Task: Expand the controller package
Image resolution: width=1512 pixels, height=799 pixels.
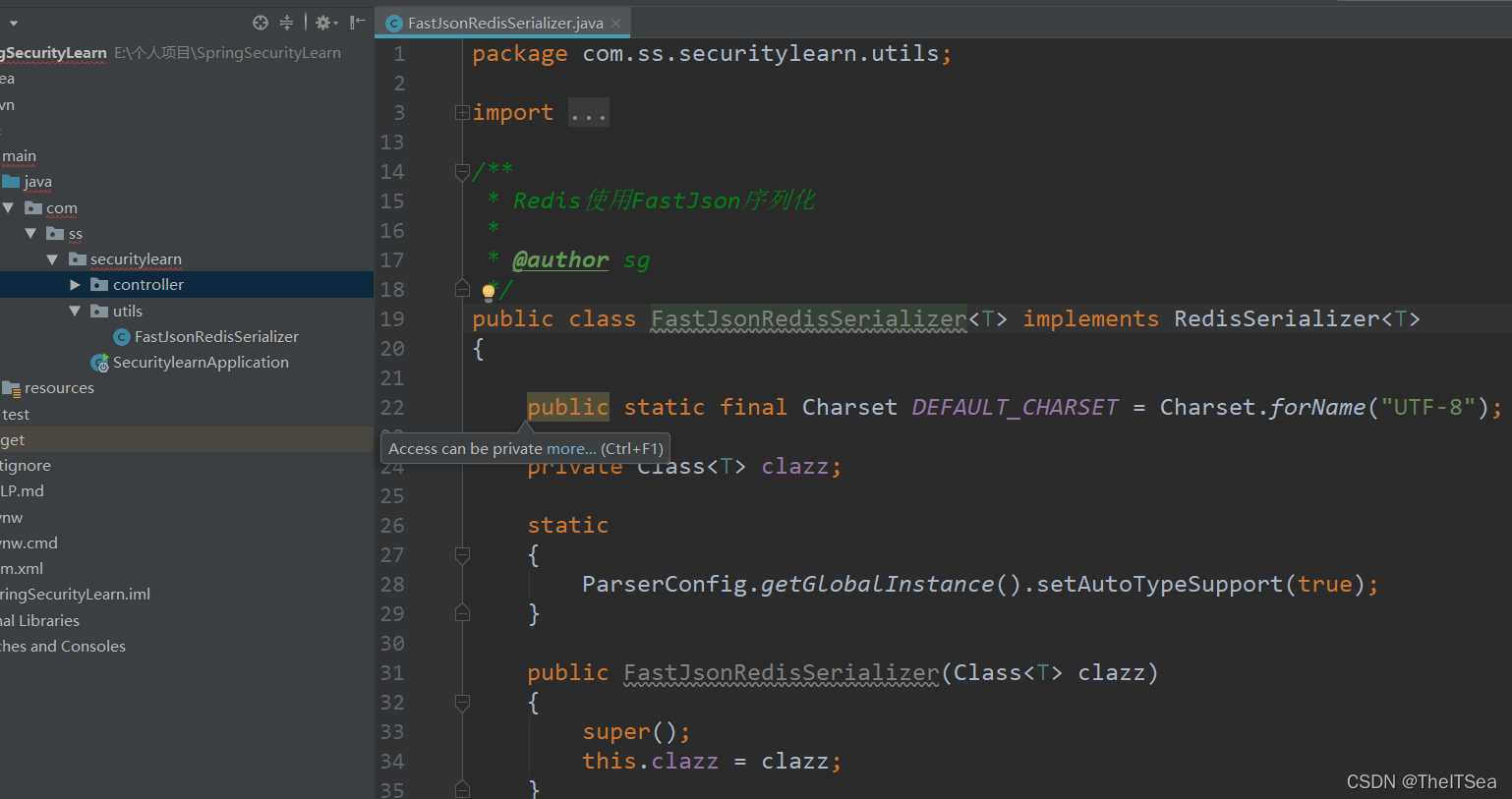Action: click(75, 284)
